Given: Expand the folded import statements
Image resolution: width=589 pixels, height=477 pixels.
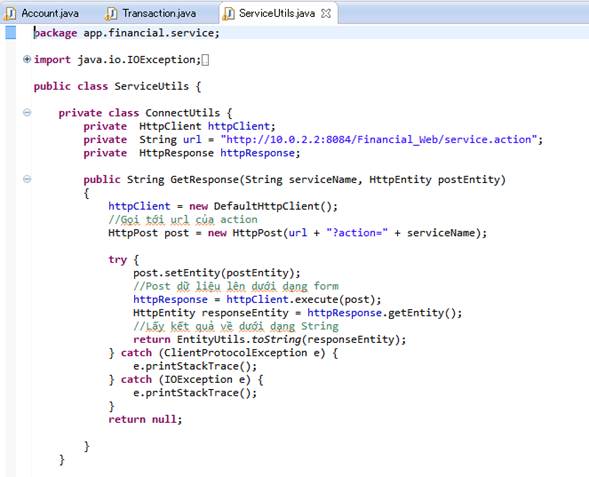Looking at the screenshot, I should point(27,59).
